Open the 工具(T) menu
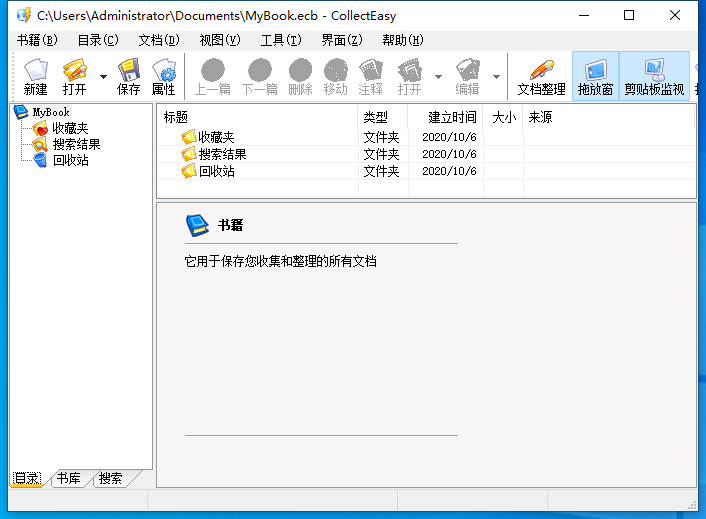This screenshot has width=706, height=519. 281,40
